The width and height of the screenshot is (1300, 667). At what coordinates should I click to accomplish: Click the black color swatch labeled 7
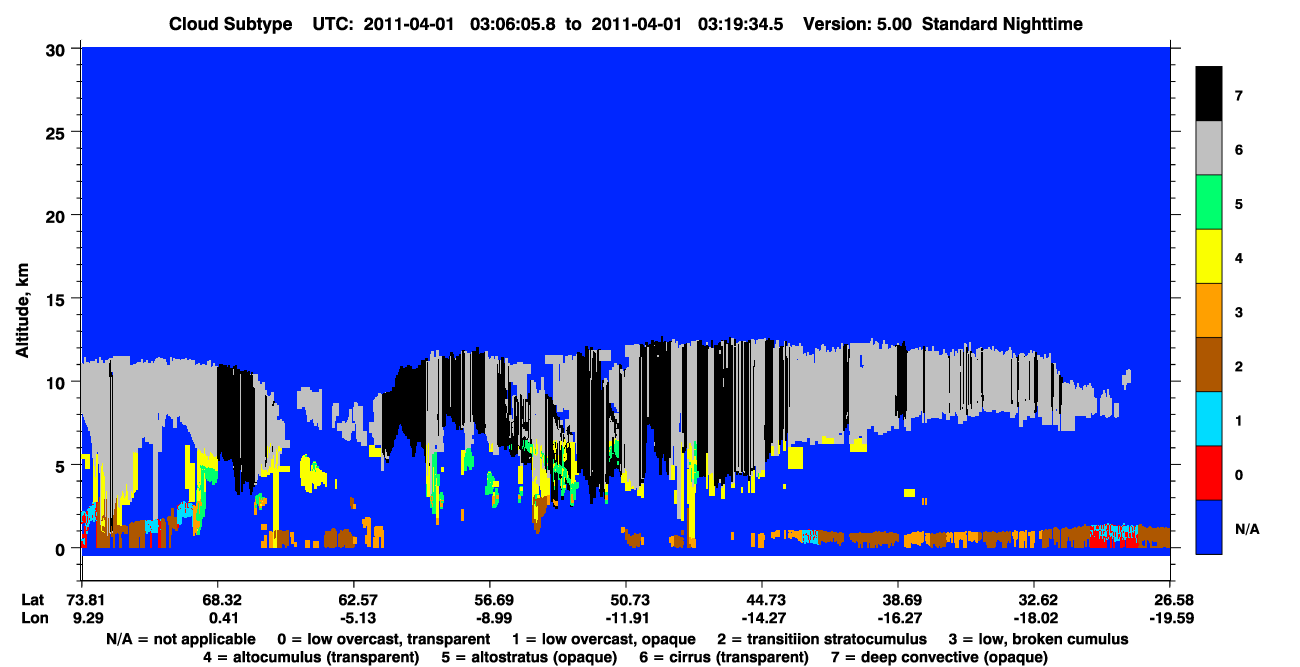click(x=1210, y=94)
